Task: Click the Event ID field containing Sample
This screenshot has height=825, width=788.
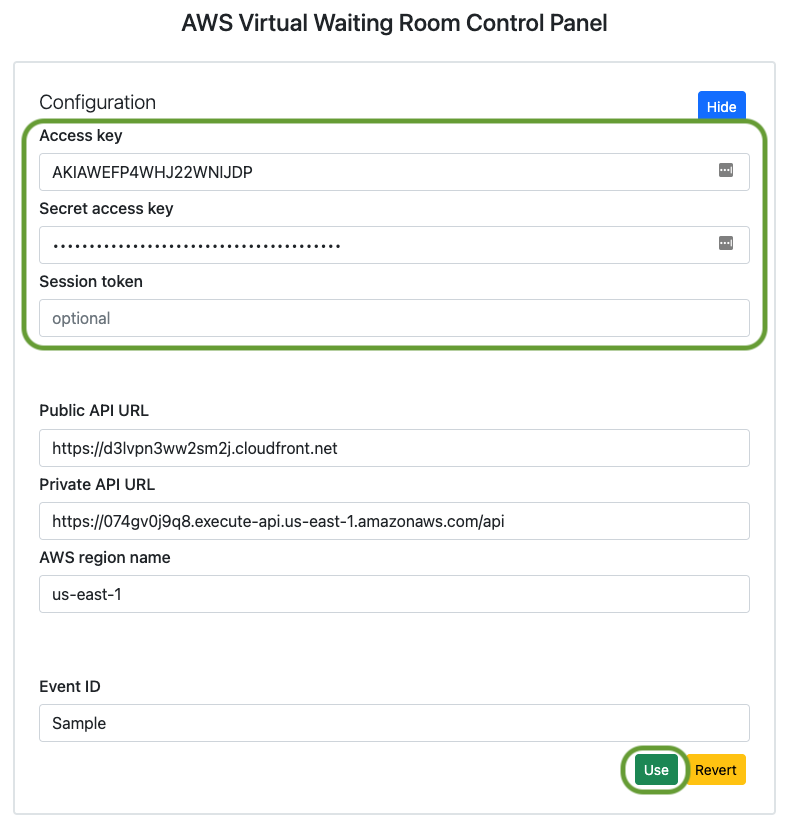Action: (x=394, y=723)
